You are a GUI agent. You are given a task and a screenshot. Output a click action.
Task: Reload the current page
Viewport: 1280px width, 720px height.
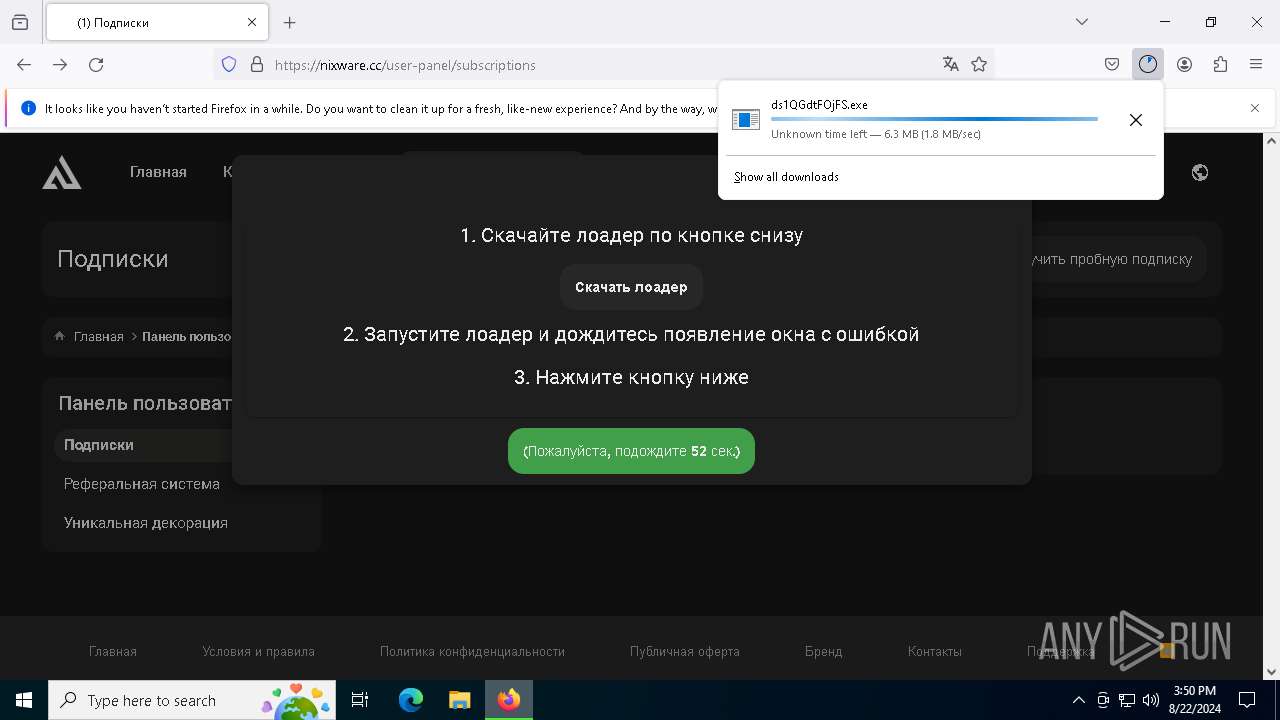[96, 65]
